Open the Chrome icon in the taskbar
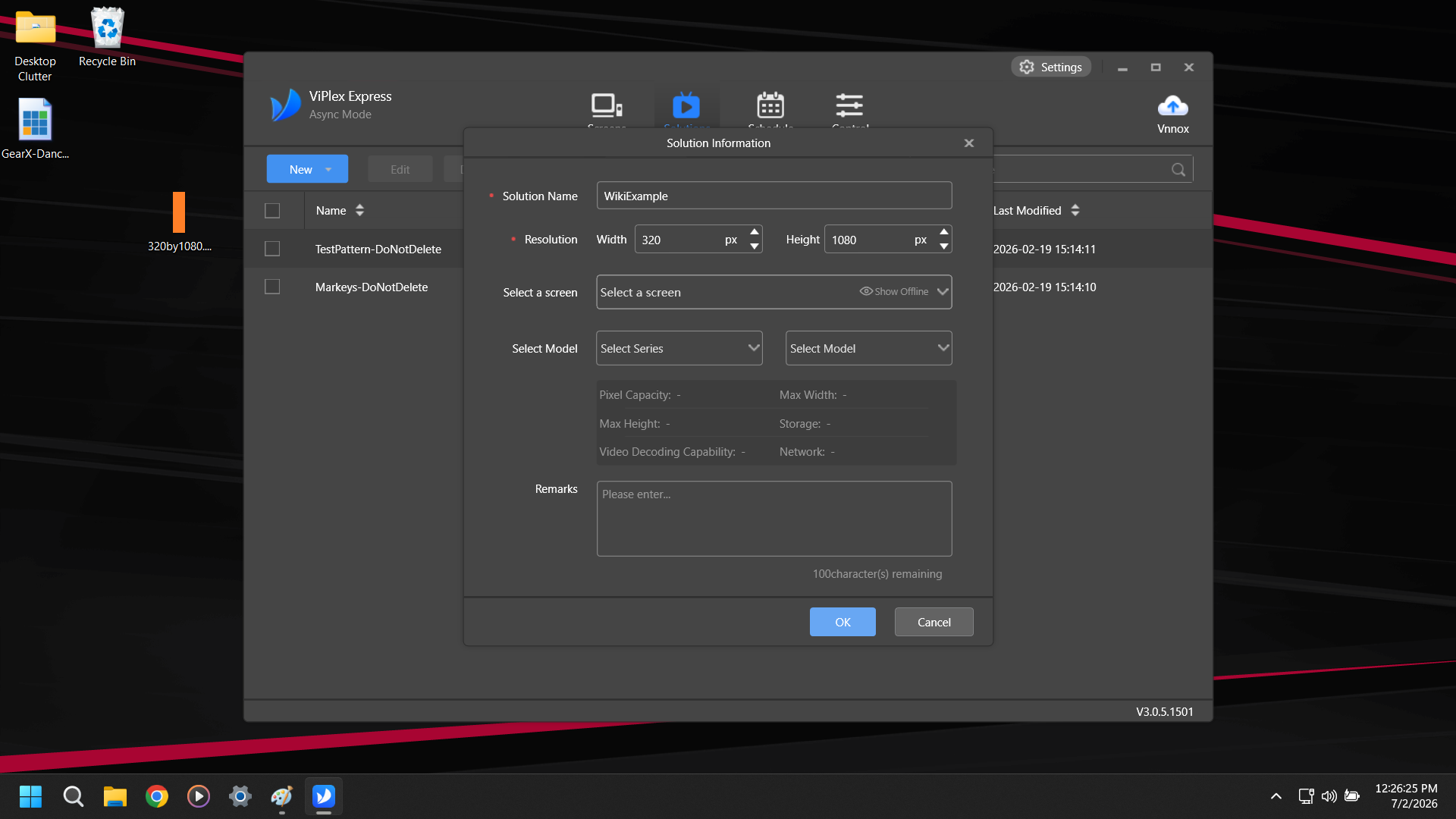This screenshot has width=1456, height=819. click(x=157, y=796)
